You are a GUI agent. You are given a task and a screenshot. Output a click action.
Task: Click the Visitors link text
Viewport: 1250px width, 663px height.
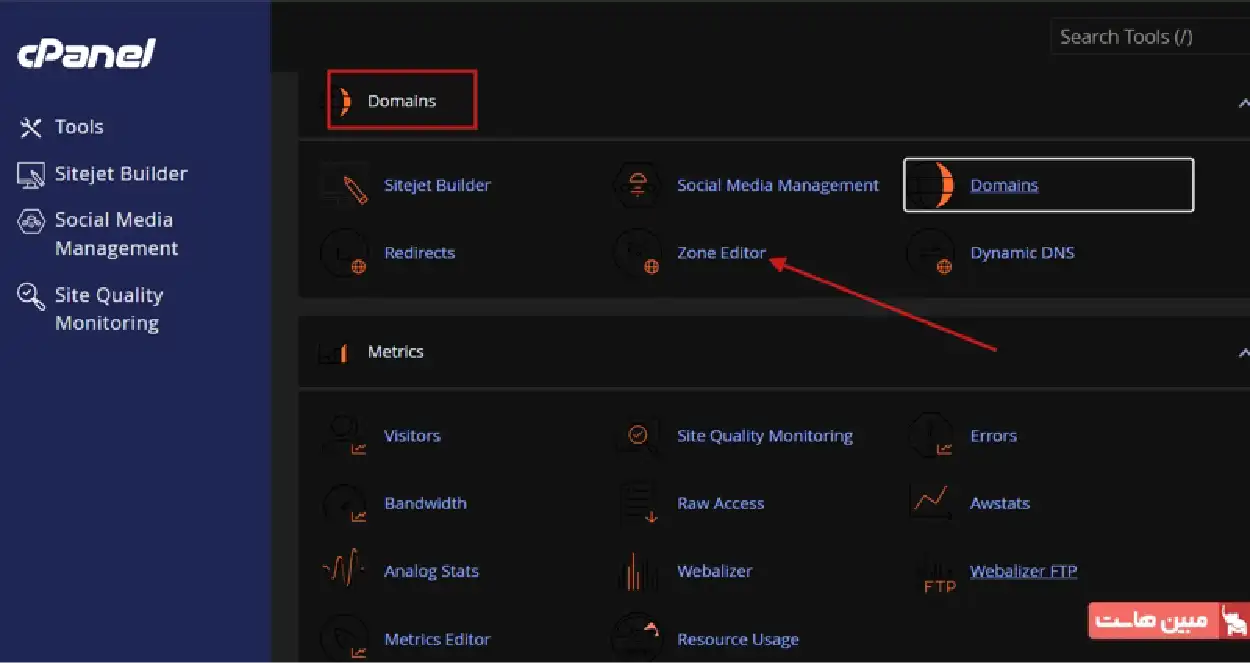tap(412, 436)
